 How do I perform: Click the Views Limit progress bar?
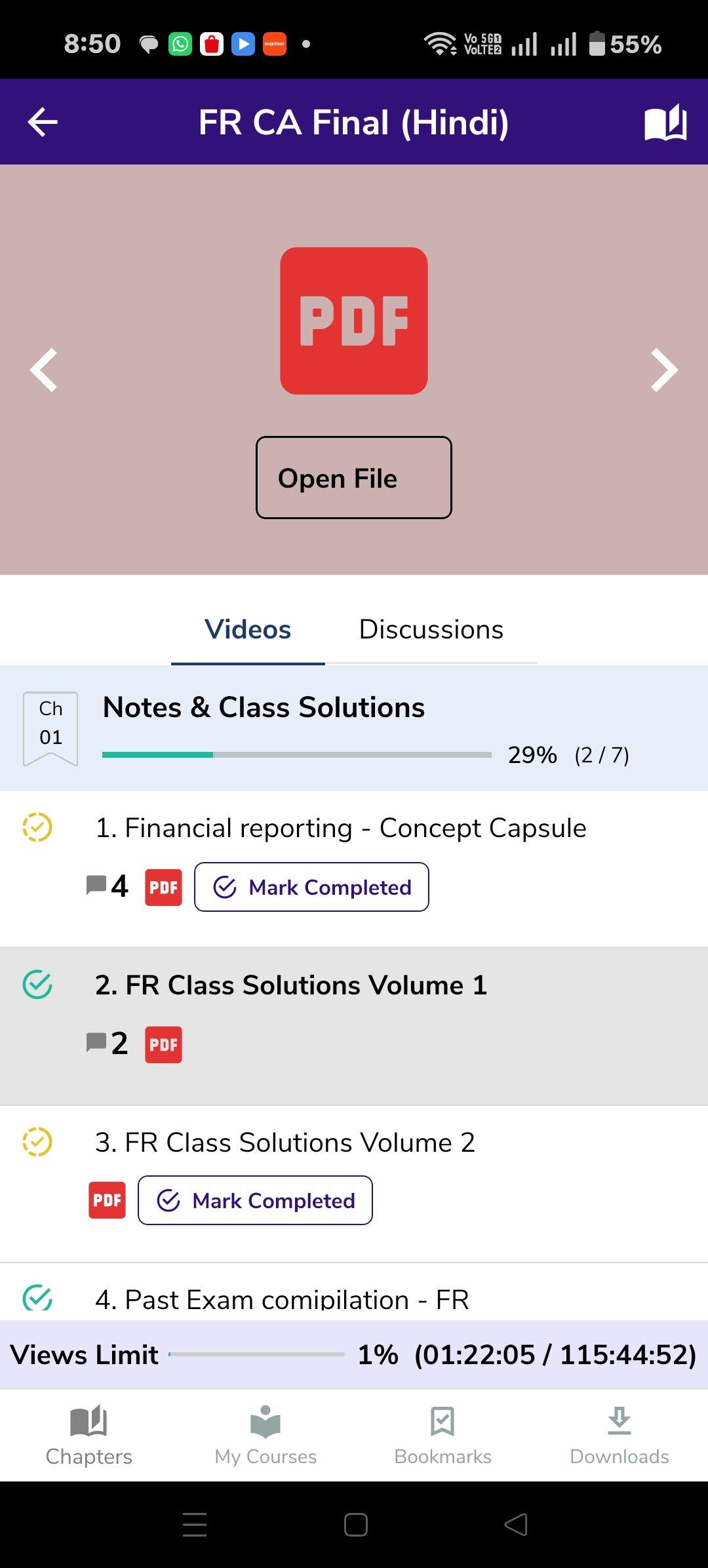[x=256, y=1354]
